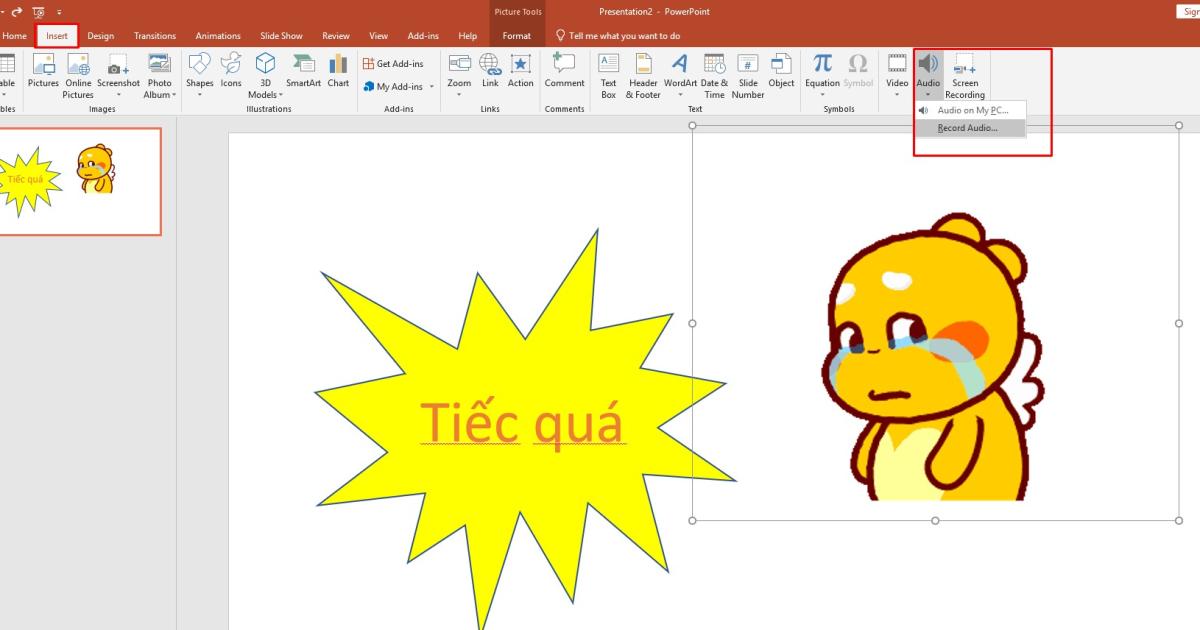Select the Insert tab
This screenshot has height=630, width=1200.
pyautogui.click(x=57, y=36)
